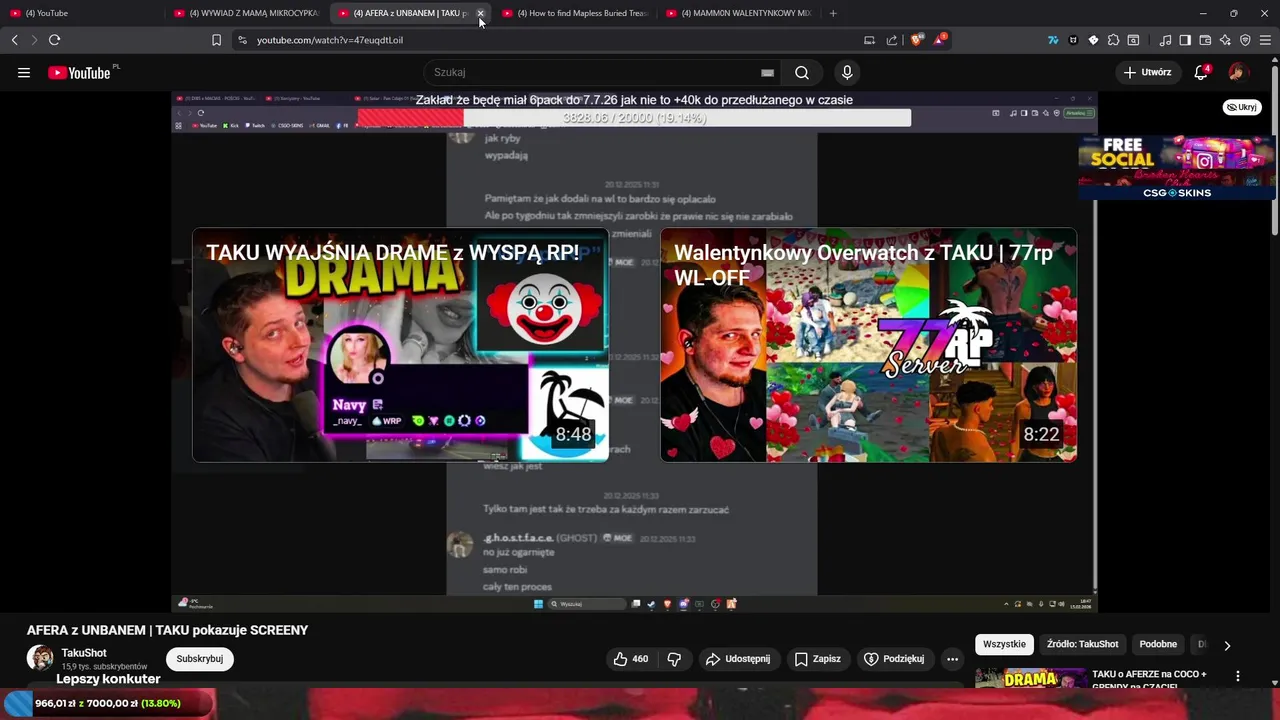The image size is (1280, 720).
Task: Select the Podobne filter chip
Action: (1158, 644)
